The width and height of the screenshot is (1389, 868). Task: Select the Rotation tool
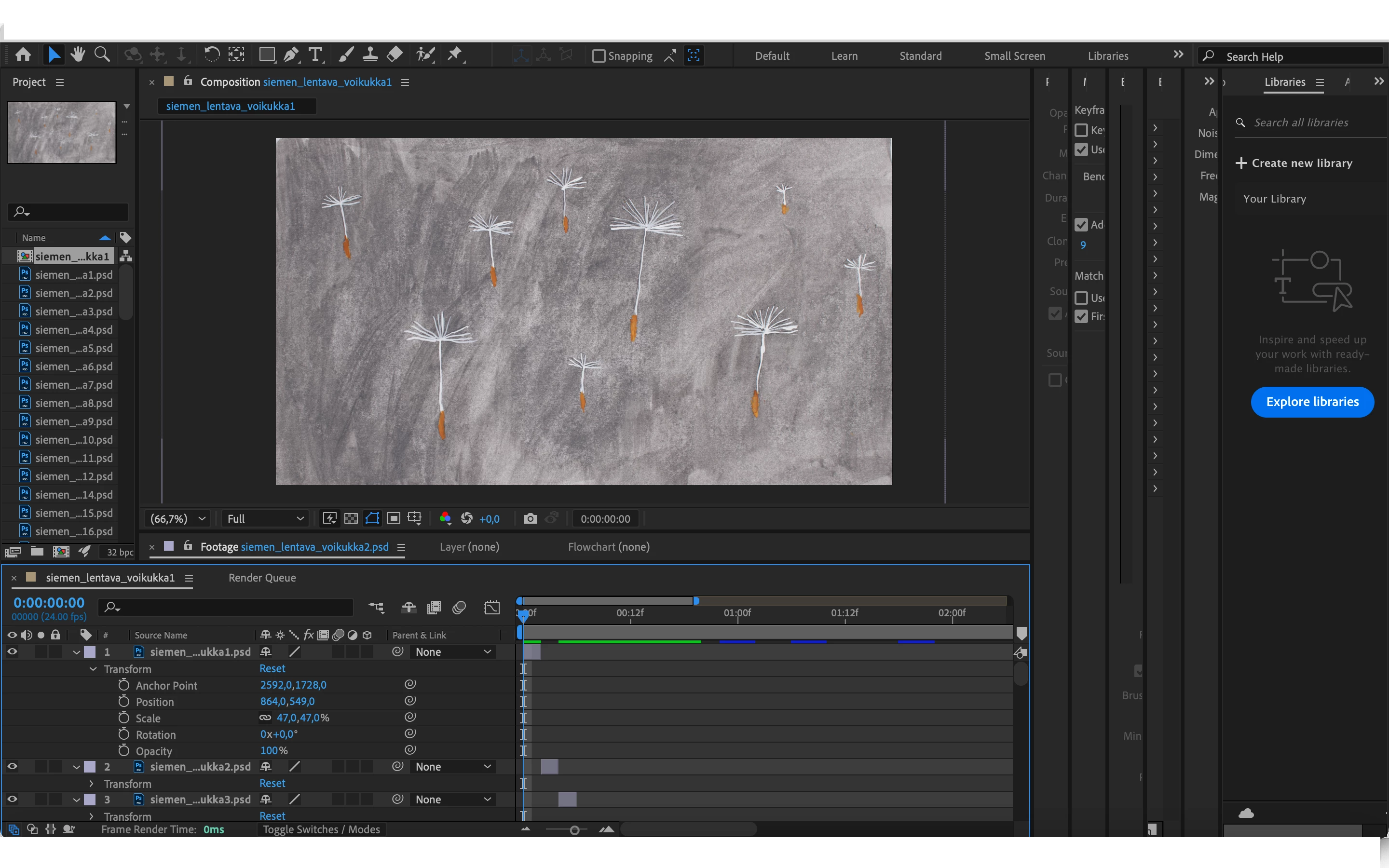coord(212,55)
